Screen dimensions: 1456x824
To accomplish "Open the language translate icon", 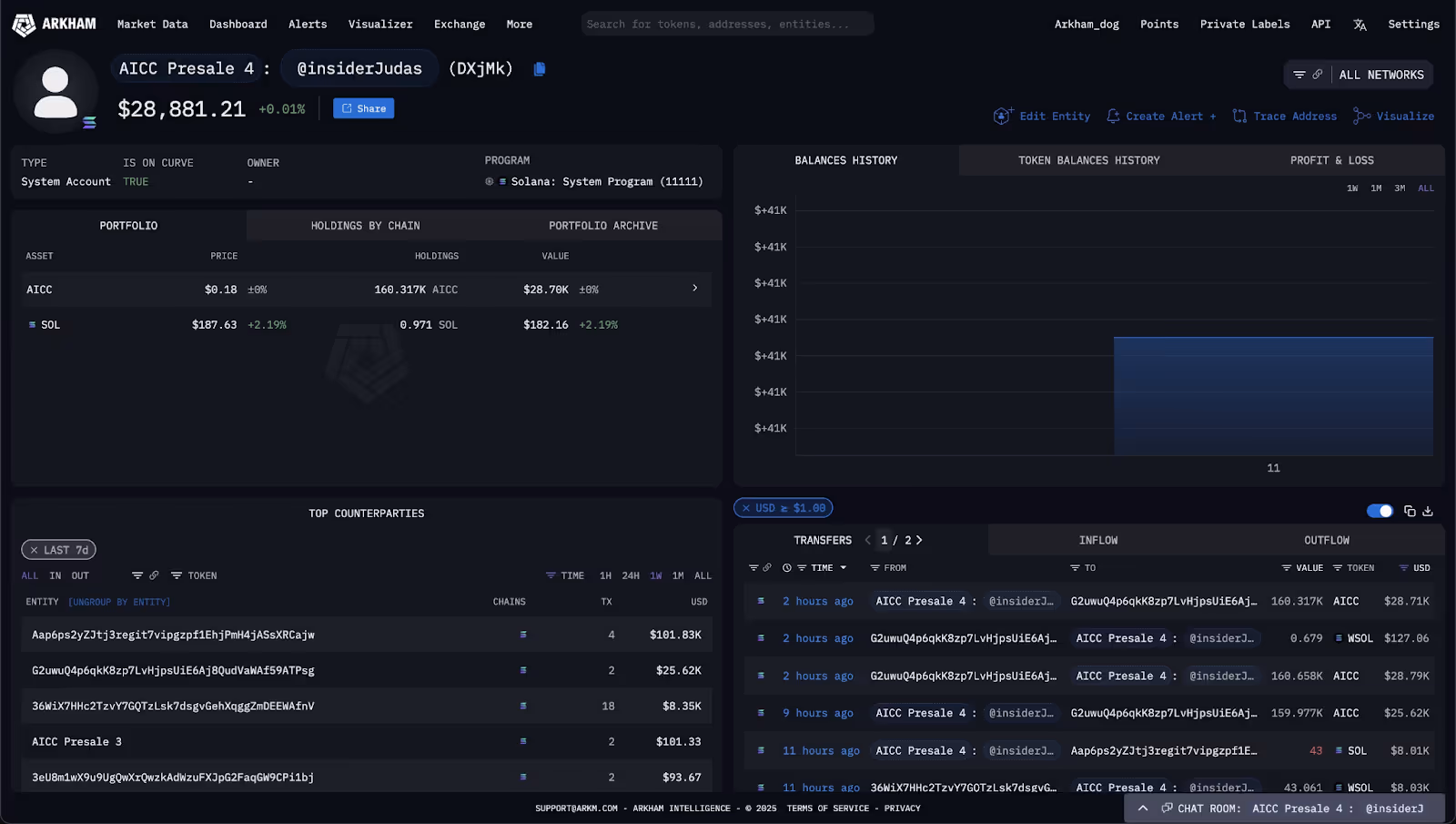I will coord(1360,25).
